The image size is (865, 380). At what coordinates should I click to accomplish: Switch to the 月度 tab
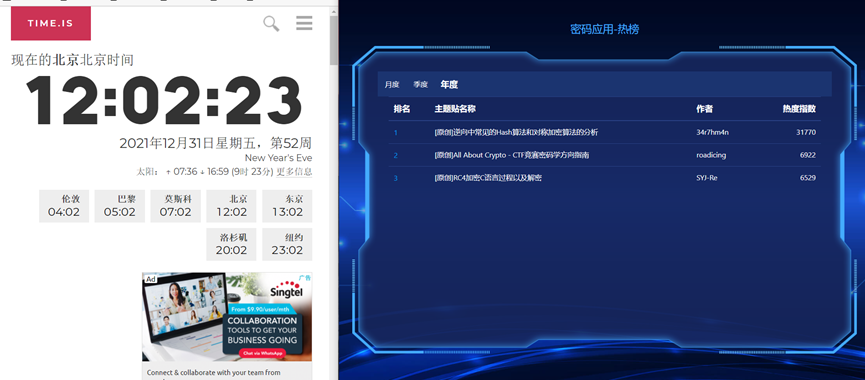point(392,84)
